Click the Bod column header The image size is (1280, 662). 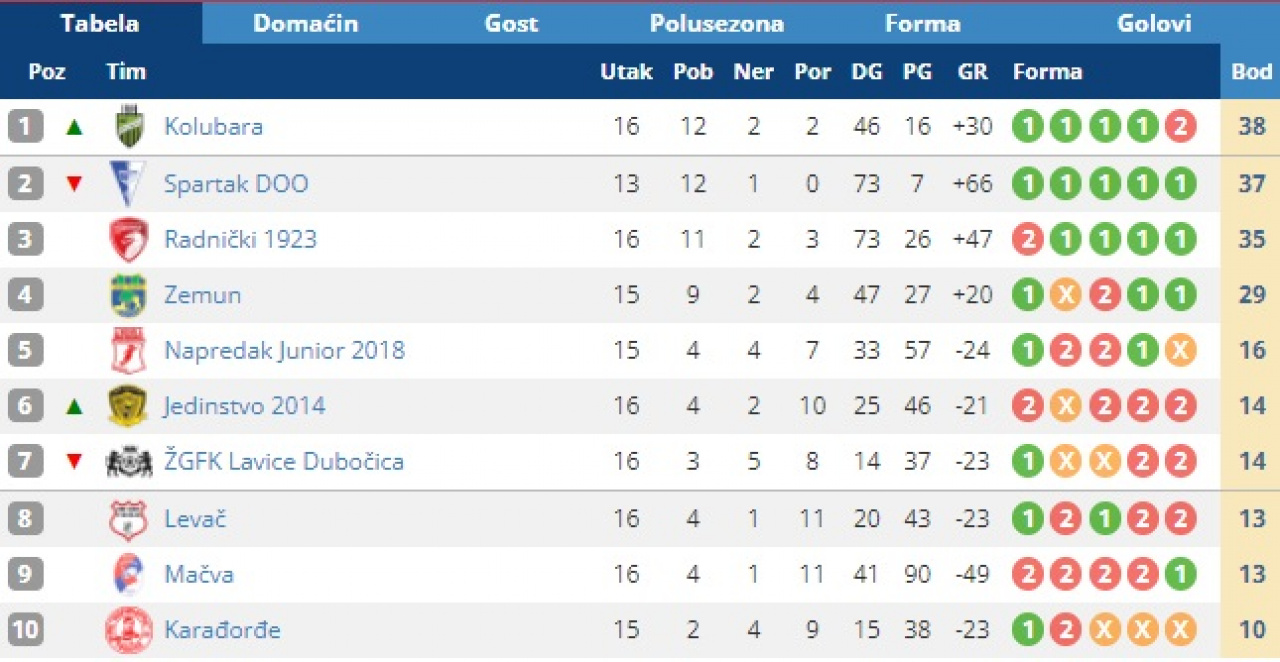click(1251, 72)
